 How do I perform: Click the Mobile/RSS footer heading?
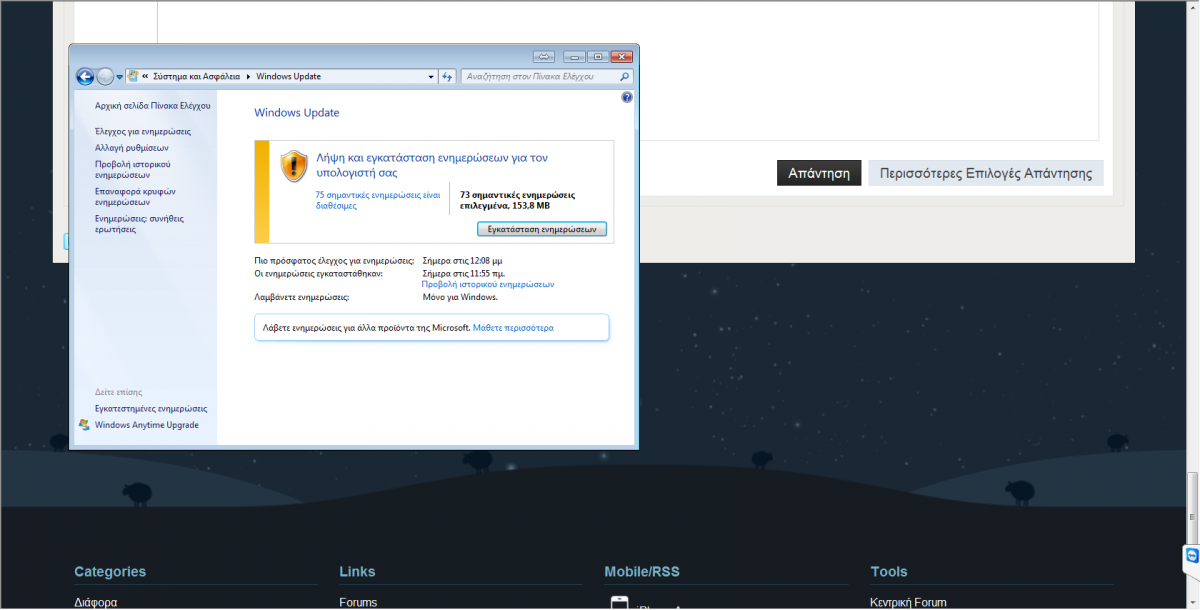(x=642, y=572)
